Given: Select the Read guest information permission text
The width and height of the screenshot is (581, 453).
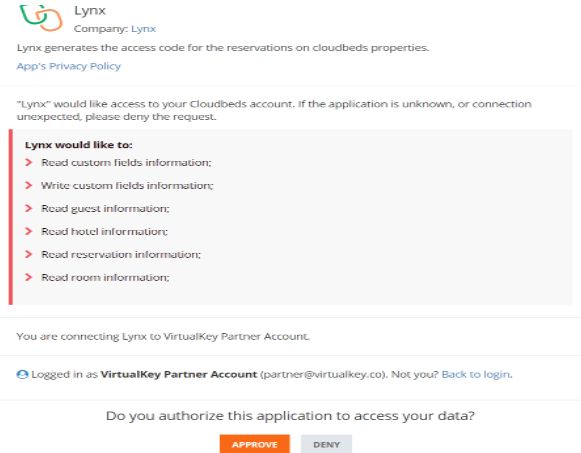Looking at the screenshot, I should click(x=105, y=209).
